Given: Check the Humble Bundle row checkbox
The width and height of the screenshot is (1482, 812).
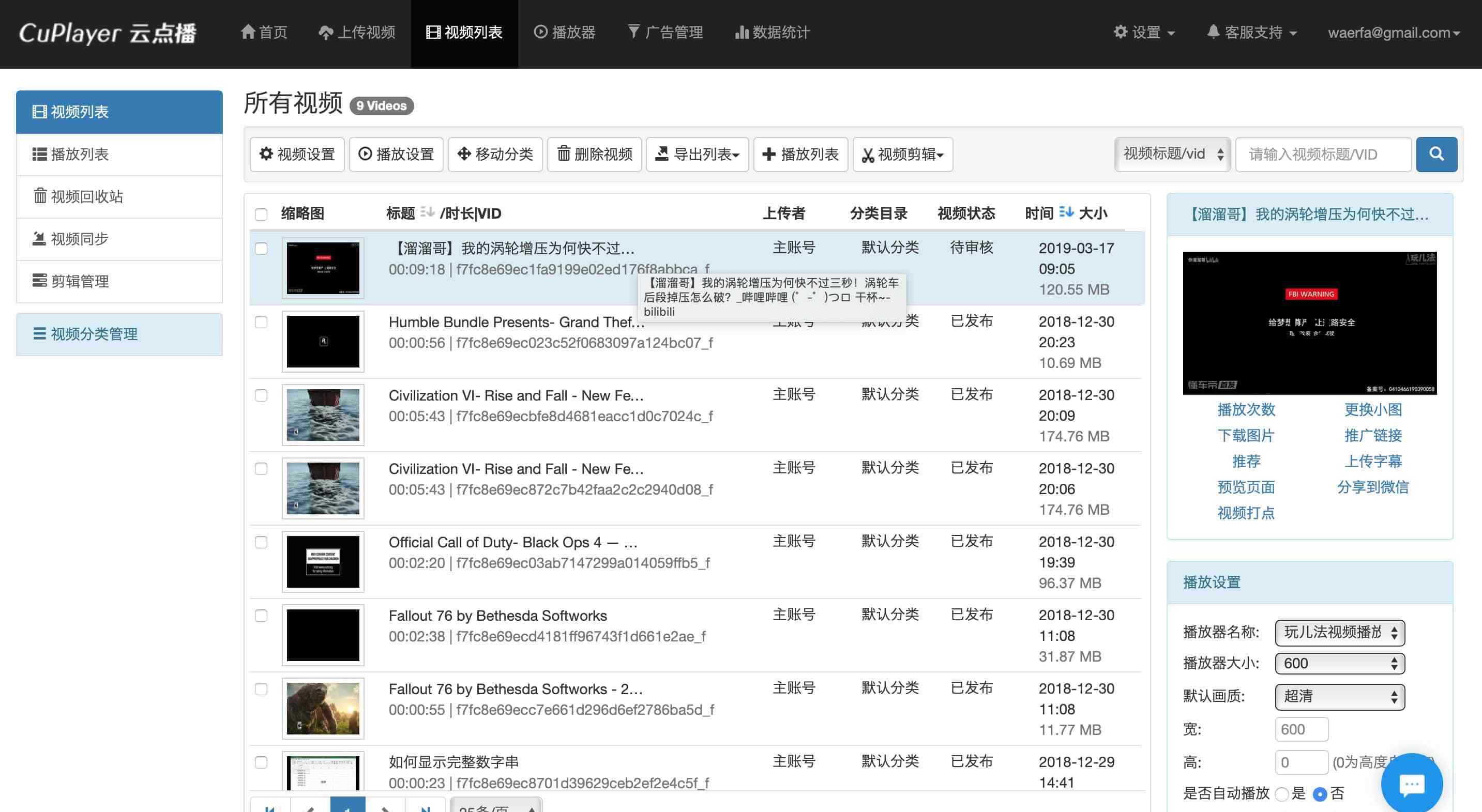Looking at the screenshot, I should point(261,322).
